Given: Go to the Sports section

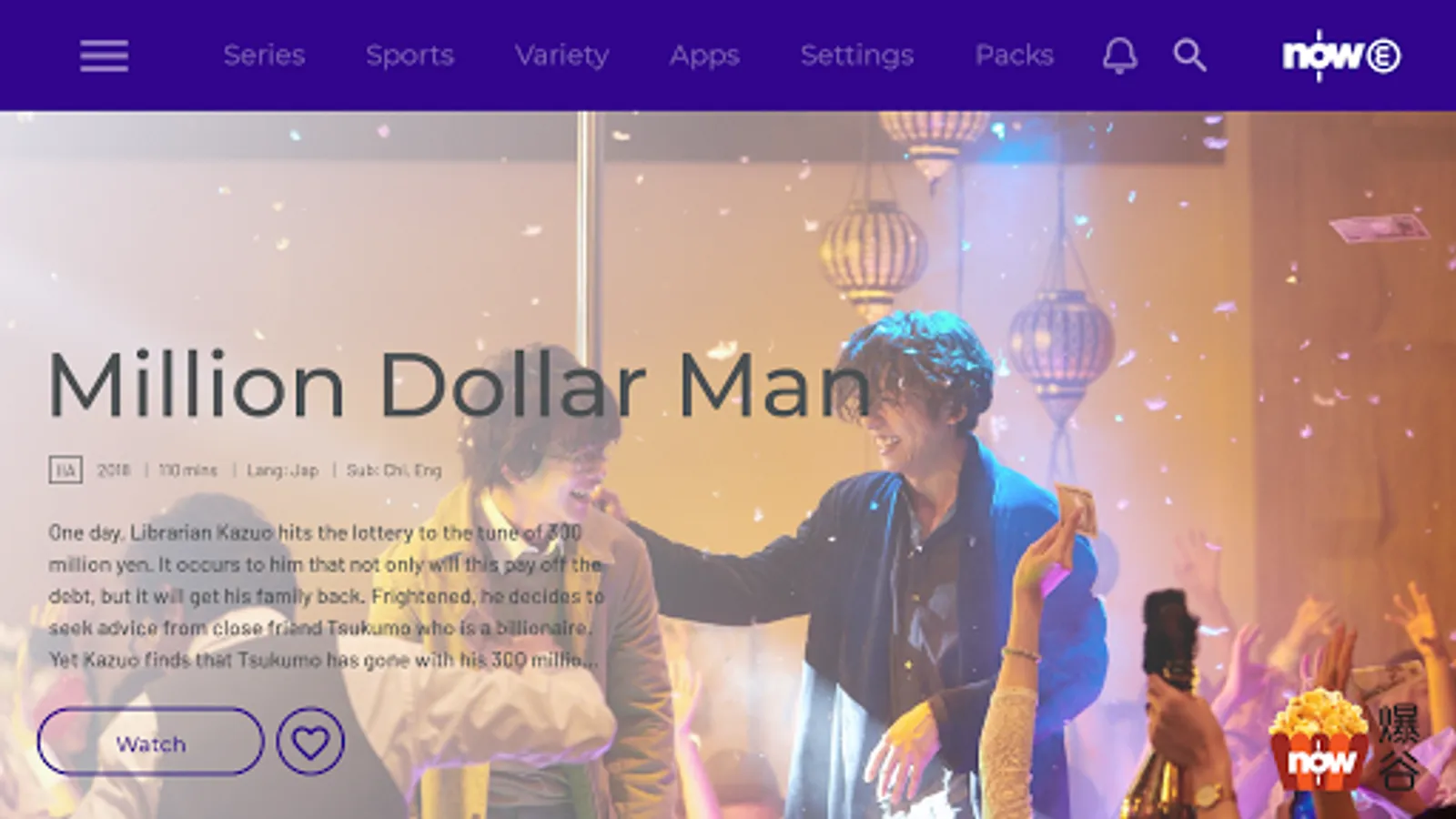Looking at the screenshot, I should [409, 56].
